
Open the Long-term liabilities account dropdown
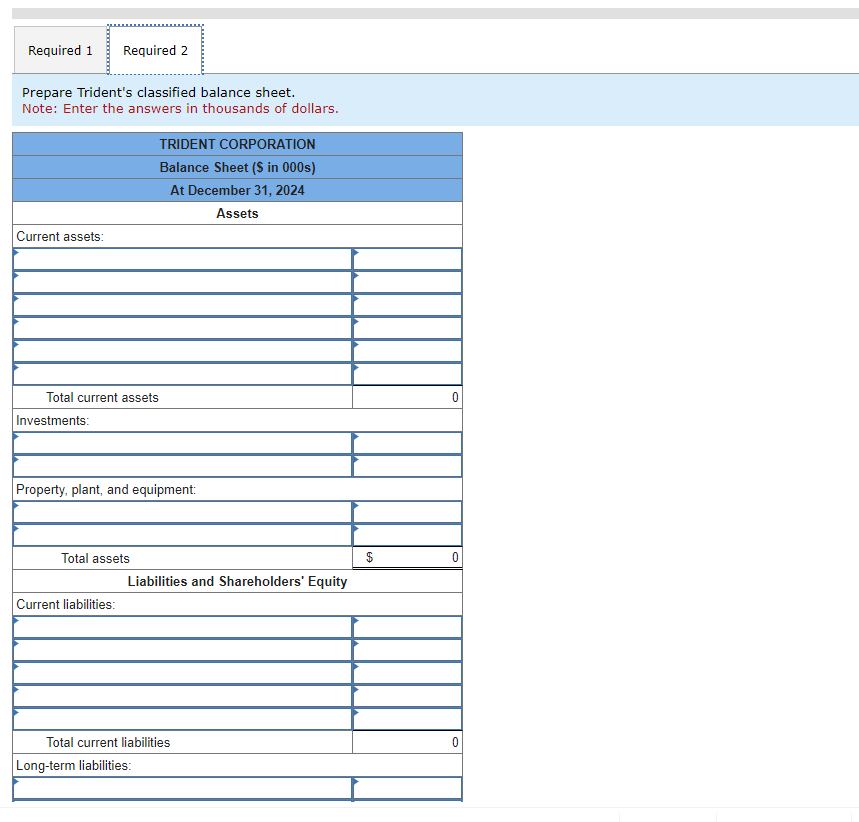[181, 788]
